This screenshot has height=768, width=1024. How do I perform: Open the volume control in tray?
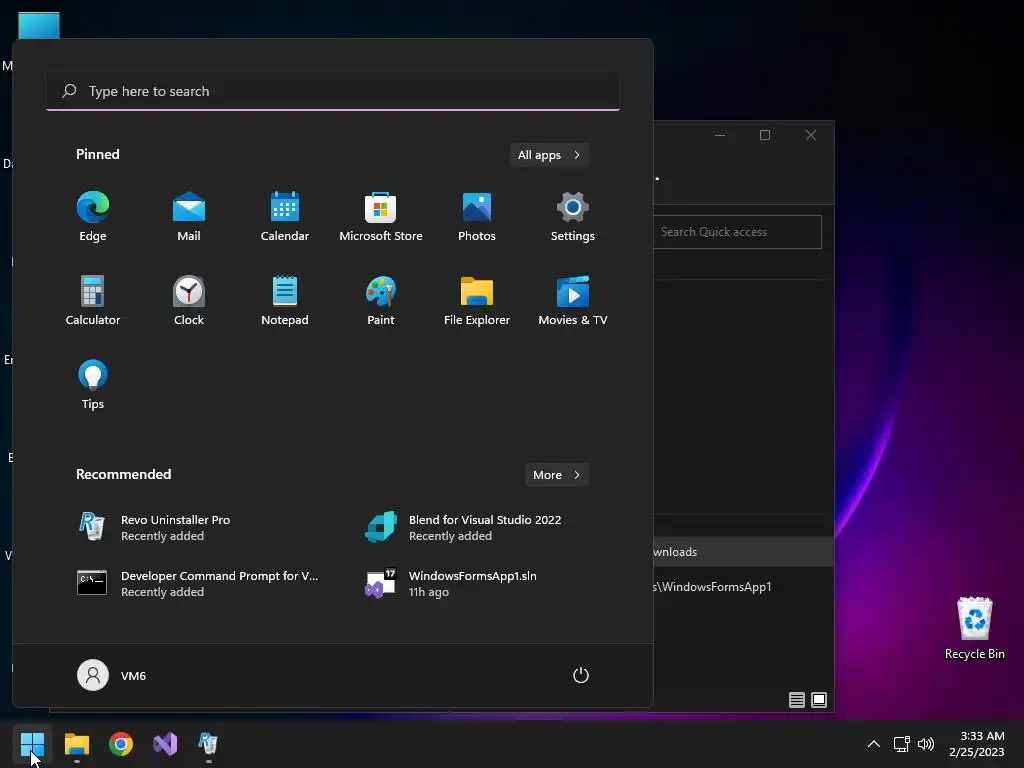[x=926, y=744]
